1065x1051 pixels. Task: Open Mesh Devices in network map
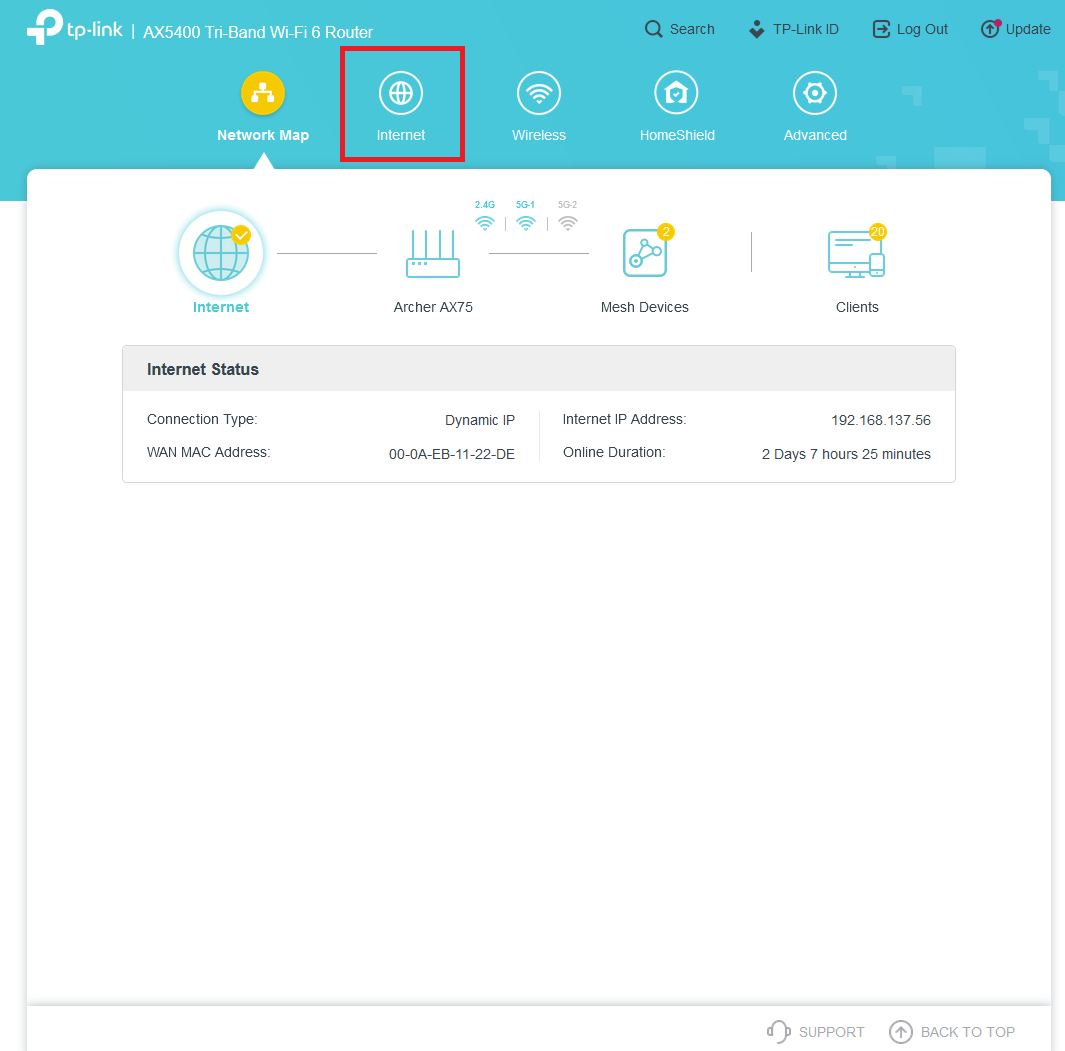click(x=644, y=255)
